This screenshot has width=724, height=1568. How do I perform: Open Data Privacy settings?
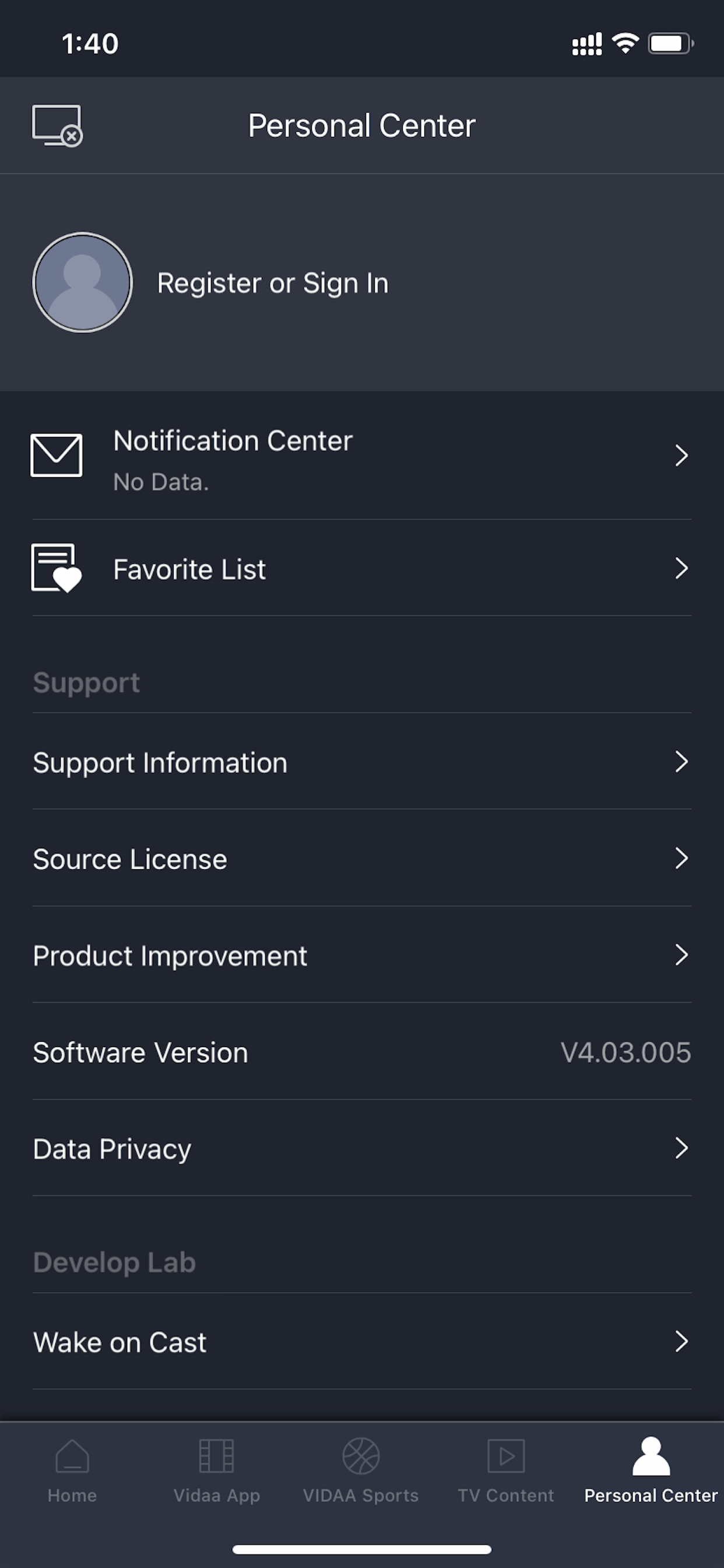(113, 1149)
